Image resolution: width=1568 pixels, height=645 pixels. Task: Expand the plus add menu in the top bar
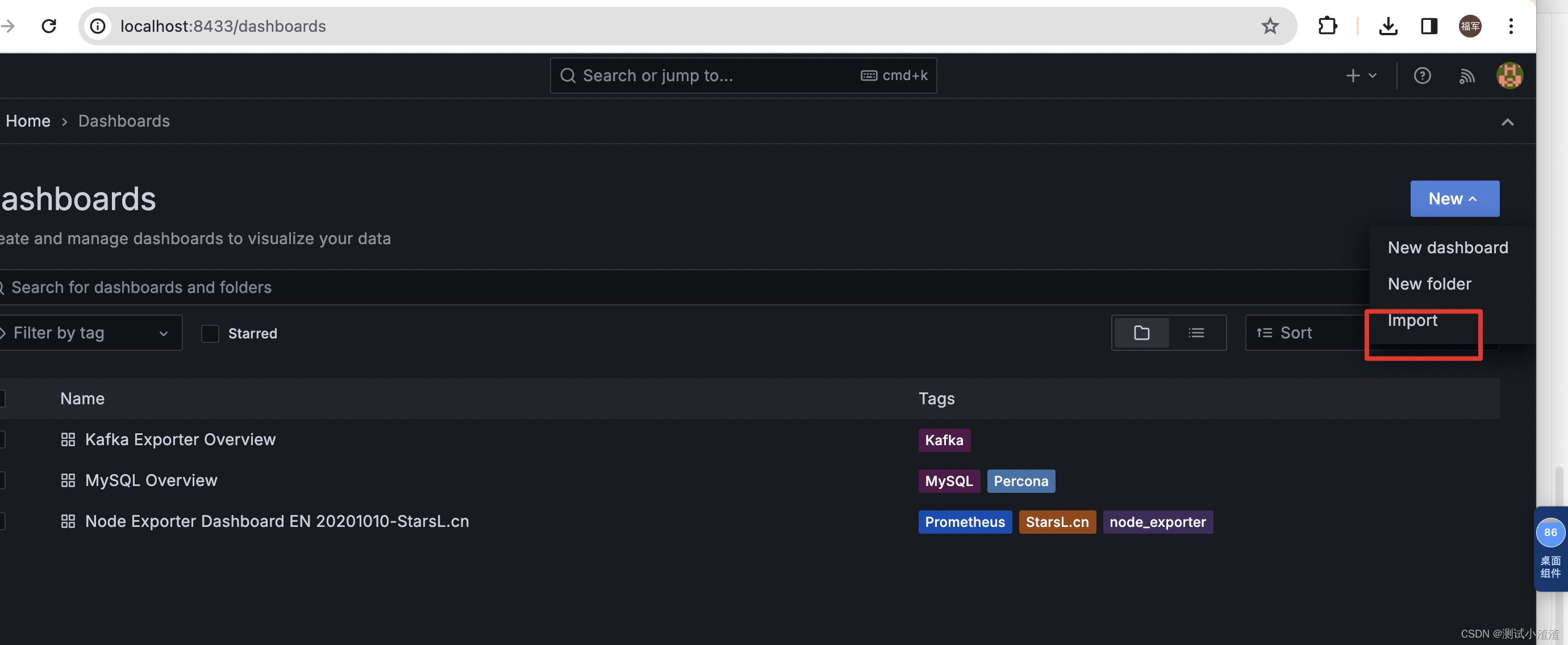[x=1361, y=76]
